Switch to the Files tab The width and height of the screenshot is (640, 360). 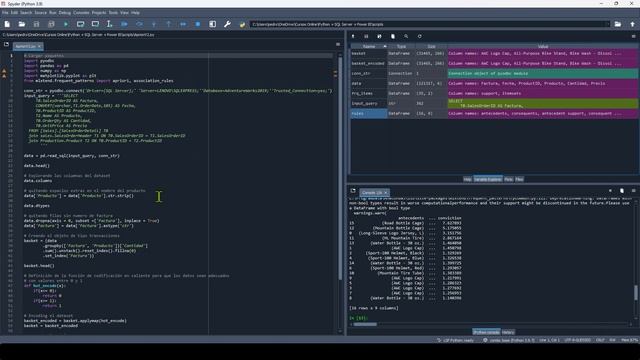[x=519, y=179]
